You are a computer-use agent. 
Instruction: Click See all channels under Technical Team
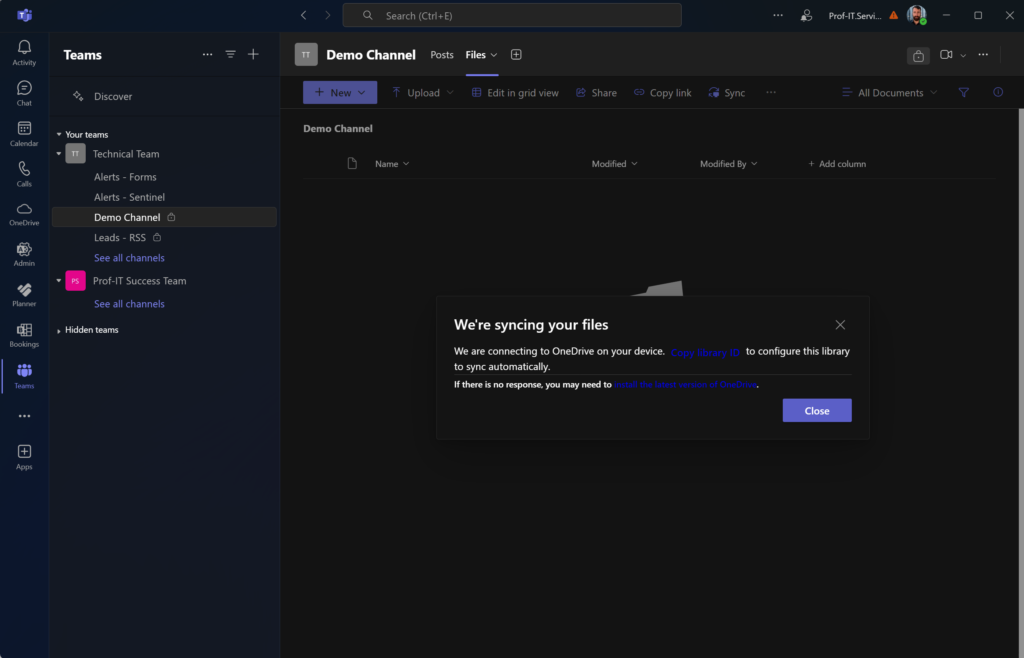coord(129,258)
